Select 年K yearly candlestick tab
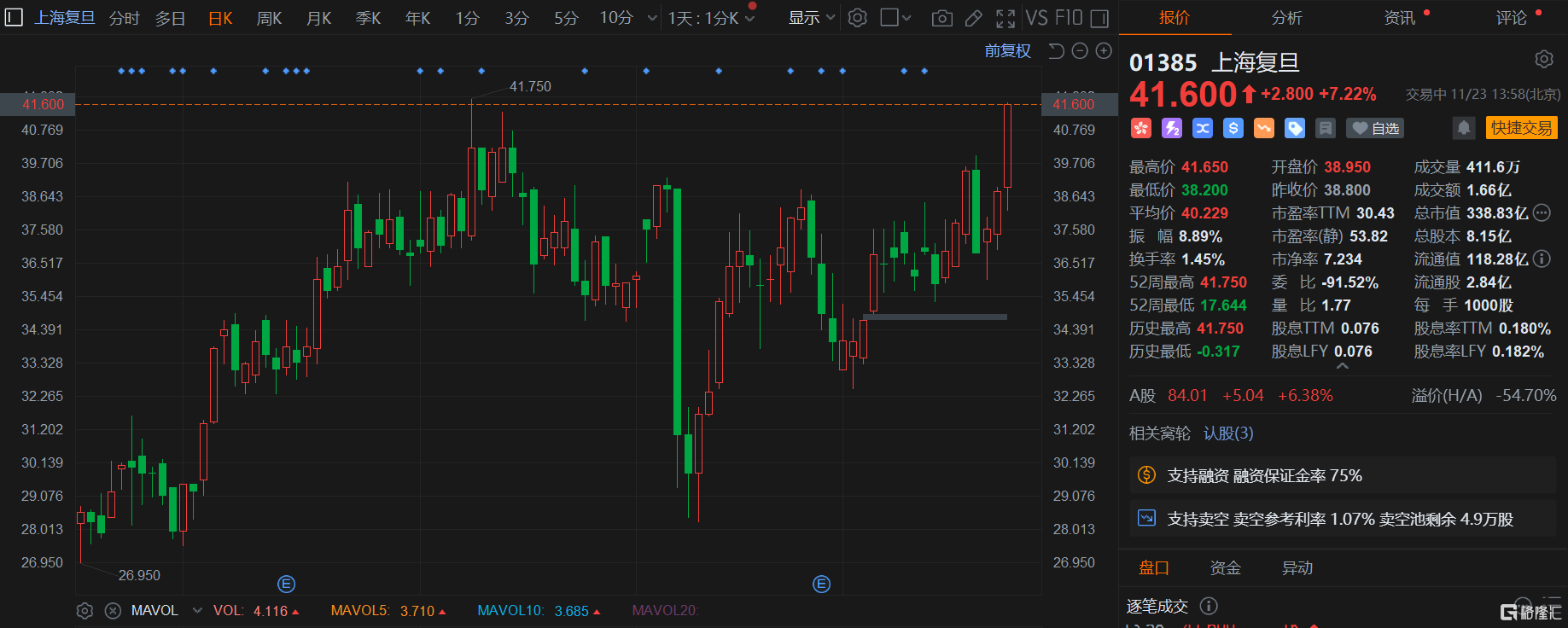Screen dimensions: 1568x628 pos(417,18)
